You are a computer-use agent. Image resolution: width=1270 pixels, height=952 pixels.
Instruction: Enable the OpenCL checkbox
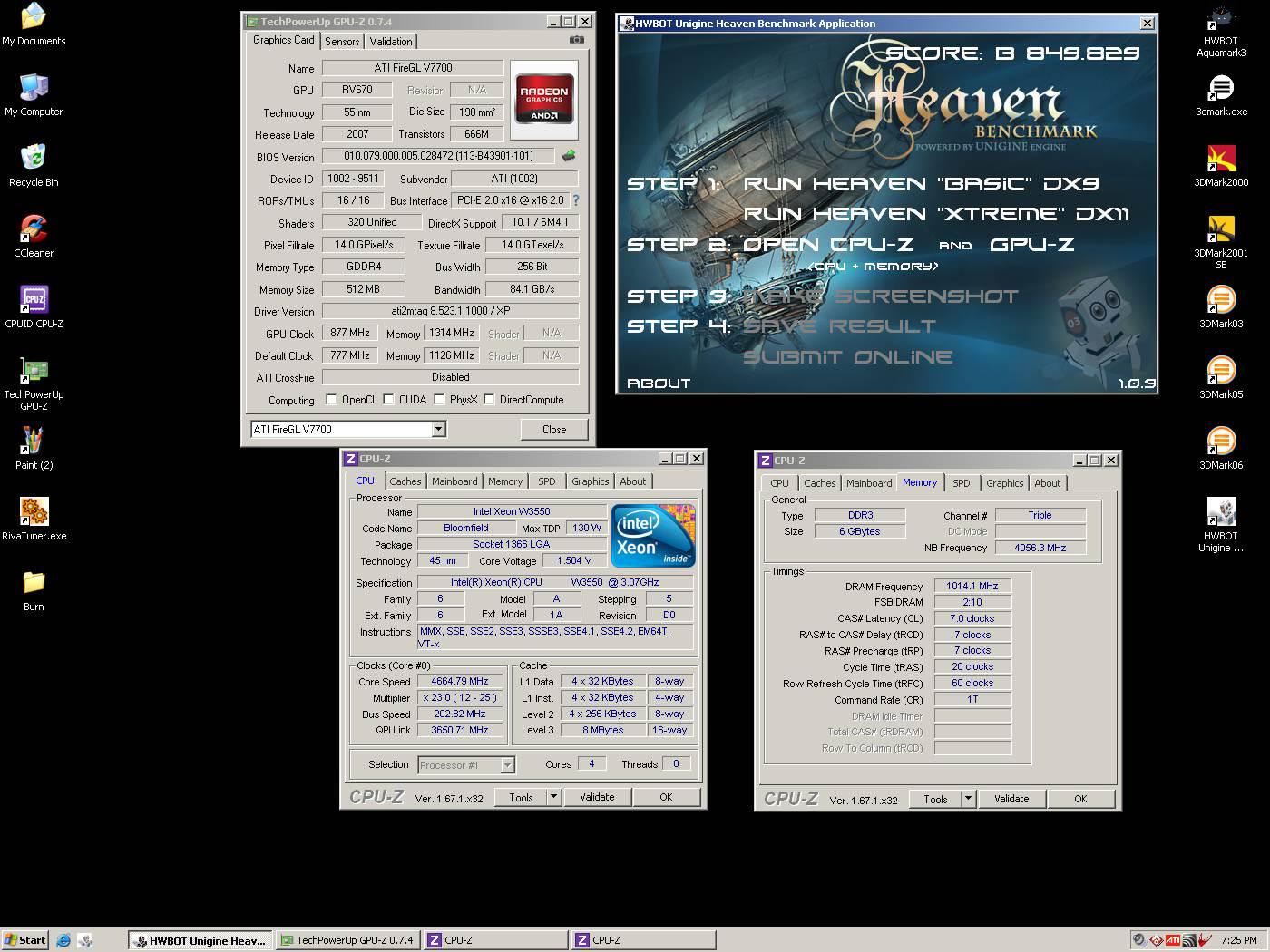point(331,400)
